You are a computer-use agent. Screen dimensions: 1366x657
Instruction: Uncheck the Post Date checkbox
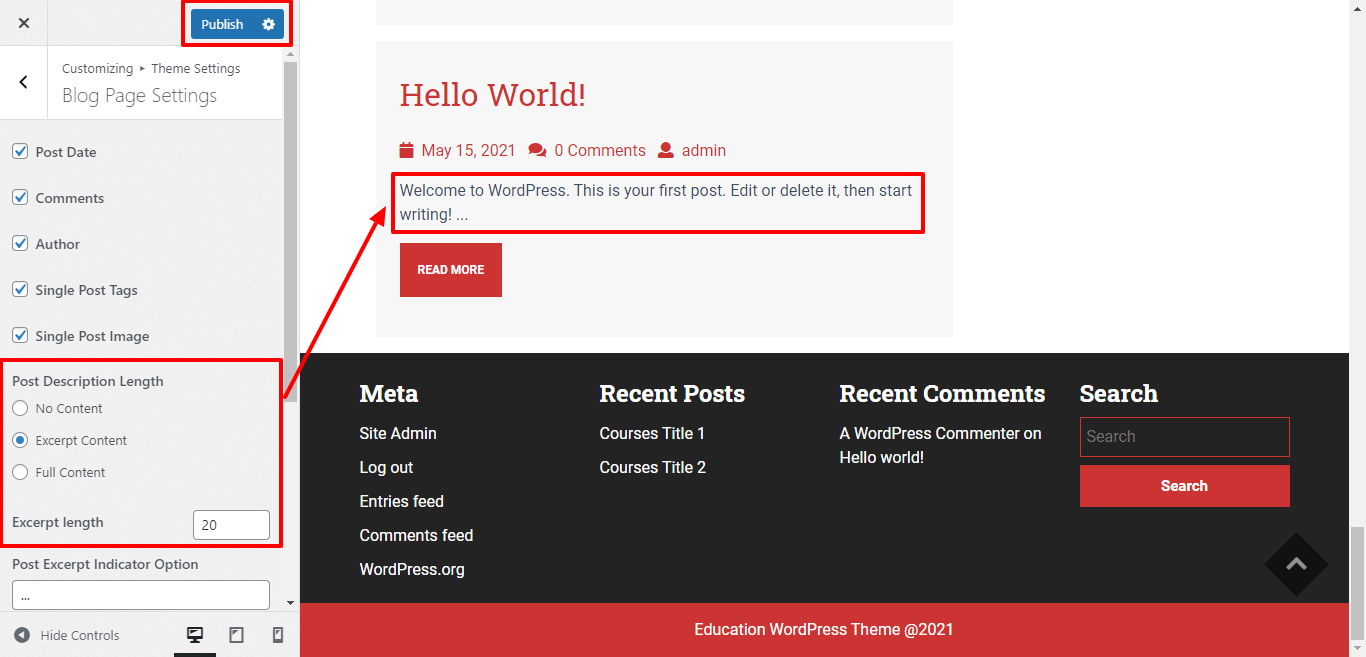[x=20, y=152]
